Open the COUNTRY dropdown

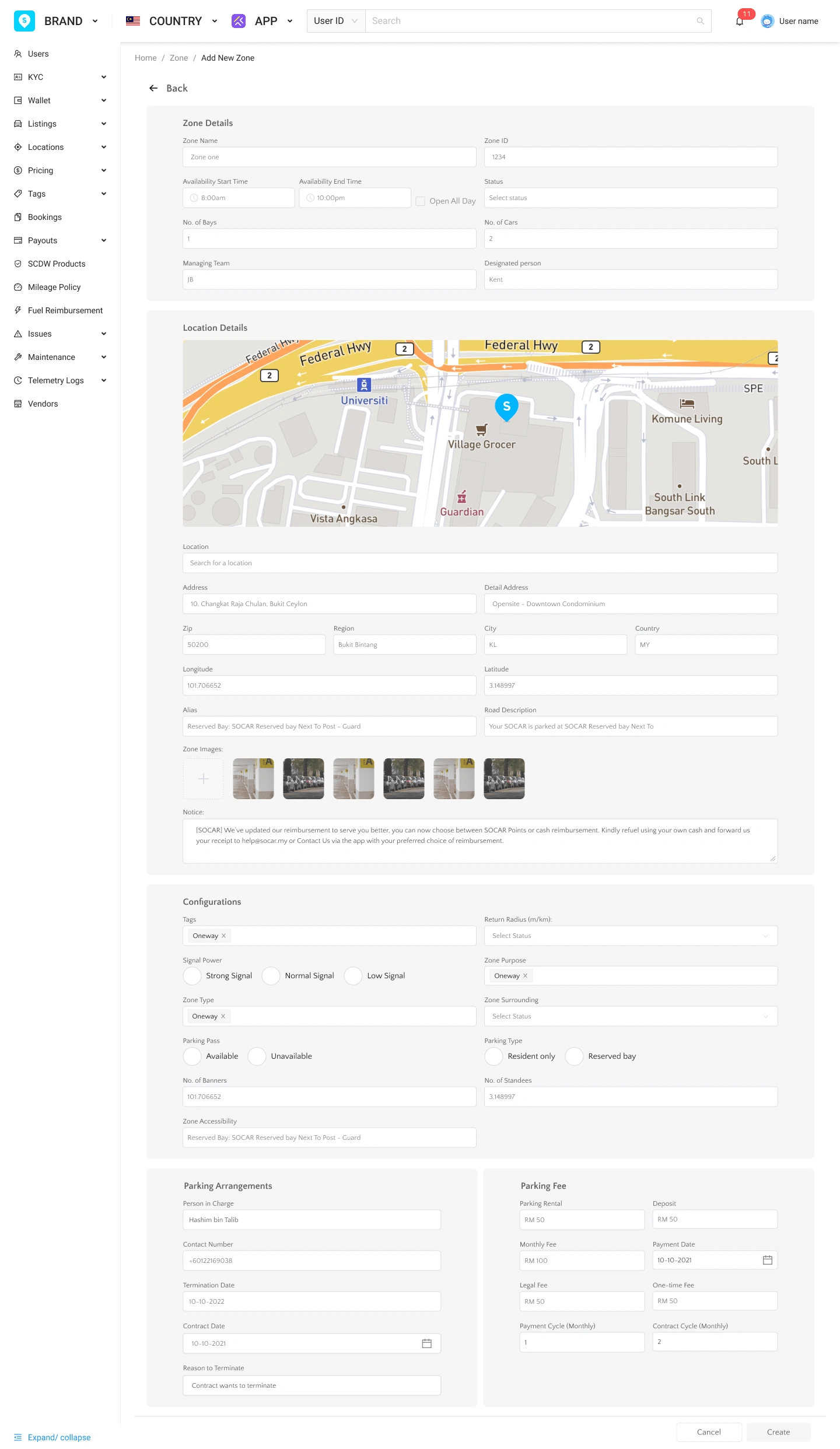[215, 21]
